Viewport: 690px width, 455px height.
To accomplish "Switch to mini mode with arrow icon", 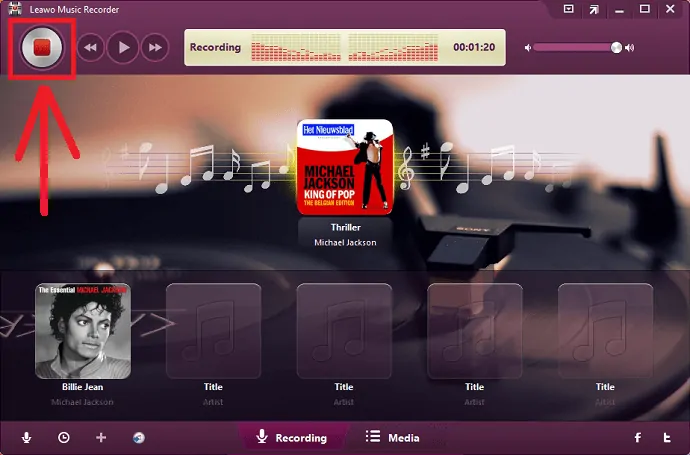I will click(594, 9).
